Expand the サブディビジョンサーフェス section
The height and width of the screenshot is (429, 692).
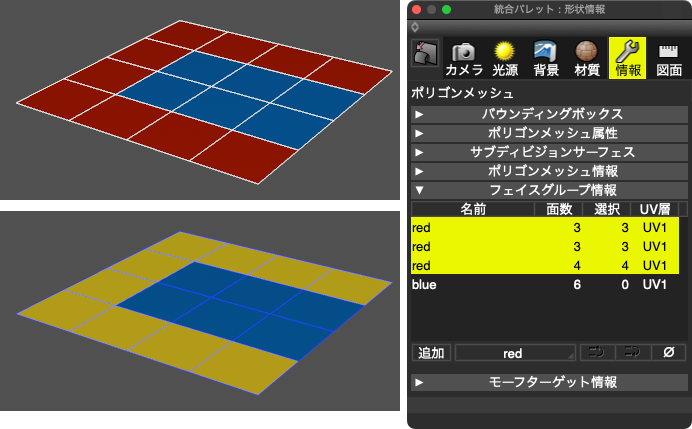click(x=547, y=152)
